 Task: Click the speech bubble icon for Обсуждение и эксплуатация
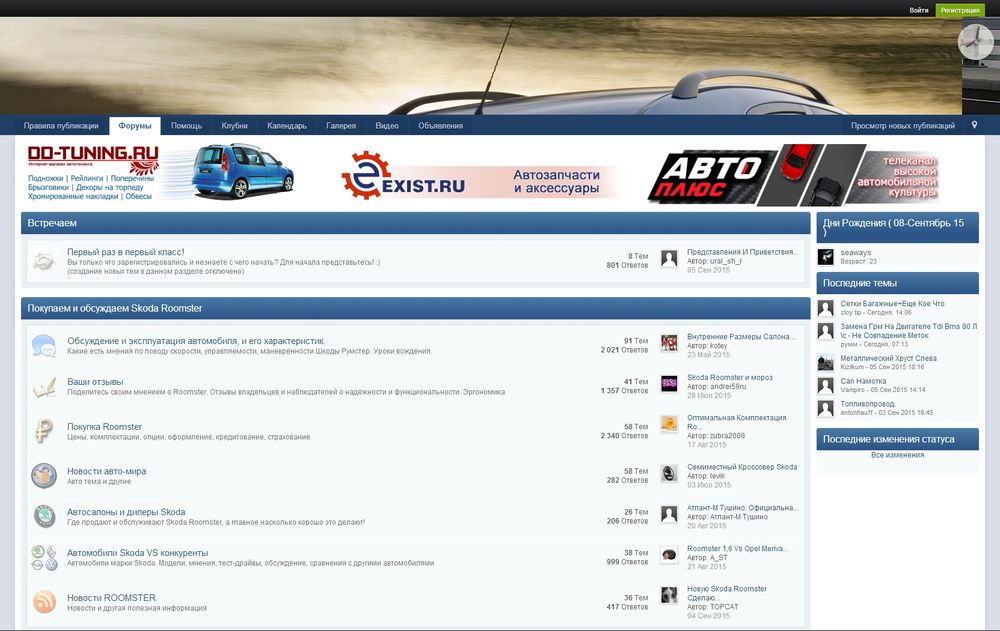click(44, 345)
